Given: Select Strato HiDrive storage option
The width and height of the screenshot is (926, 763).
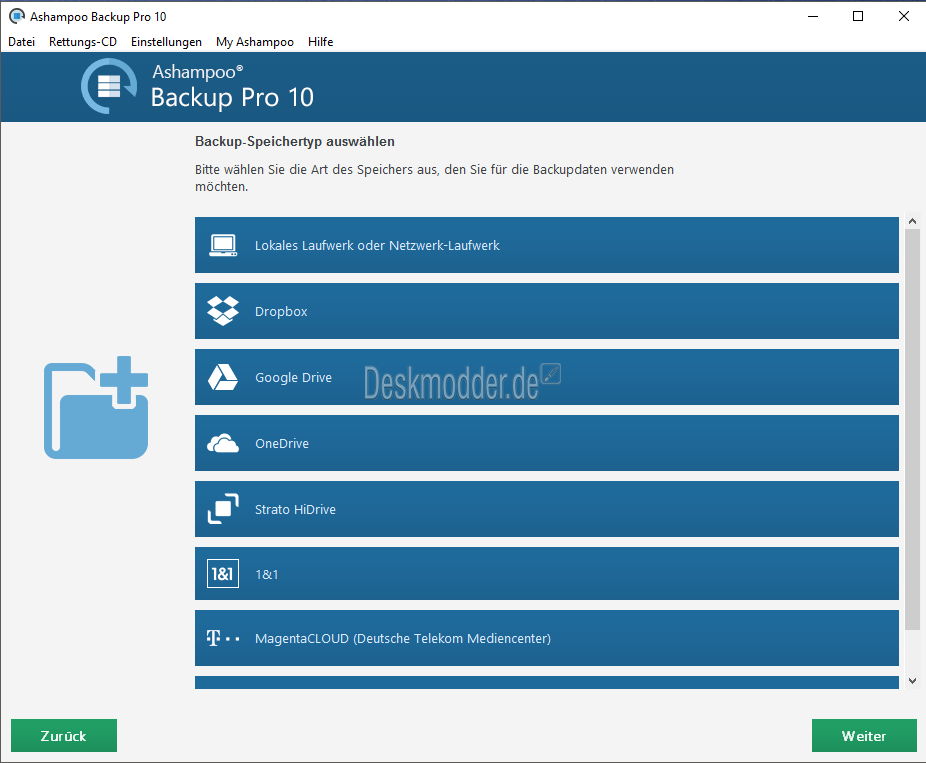Looking at the screenshot, I should 546,508.
